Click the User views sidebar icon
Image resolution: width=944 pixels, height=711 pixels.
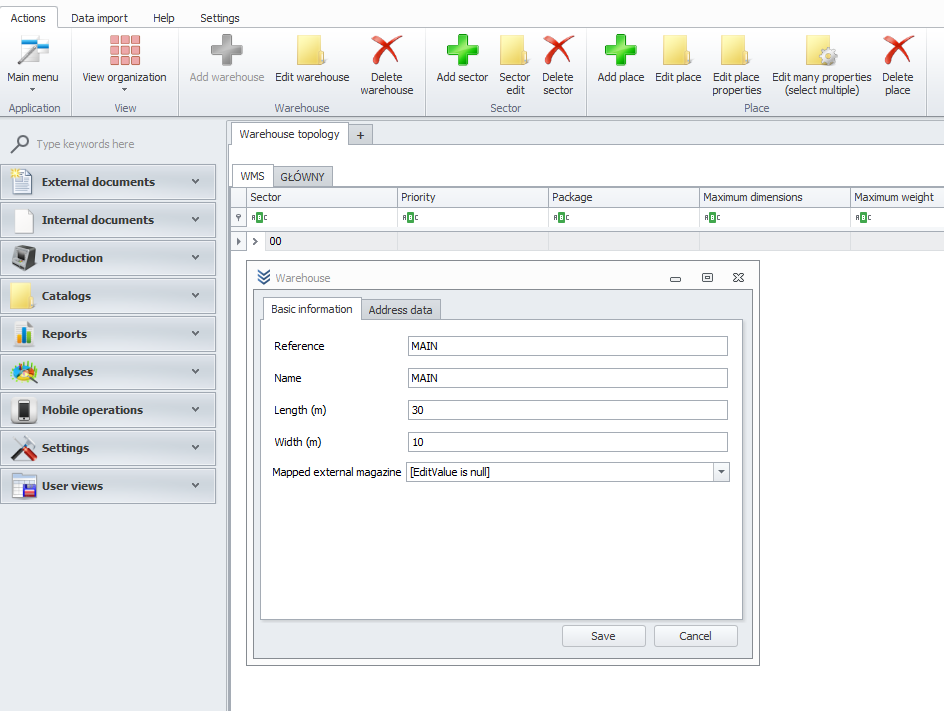click(x=25, y=486)
